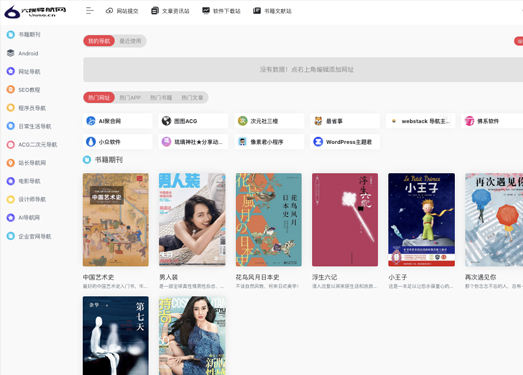This screenshot has width=523, height=375.
Task: Select the 我的导航 tab
Action: coord(99,41)
